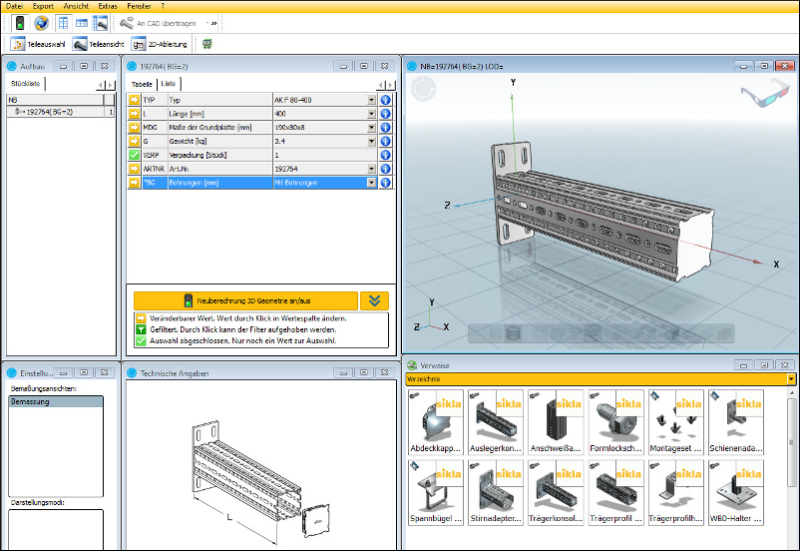This screenshot has width=800, height=551.
Task: Click yellow arrow icon in TYP row
Action: coord(134,100)
